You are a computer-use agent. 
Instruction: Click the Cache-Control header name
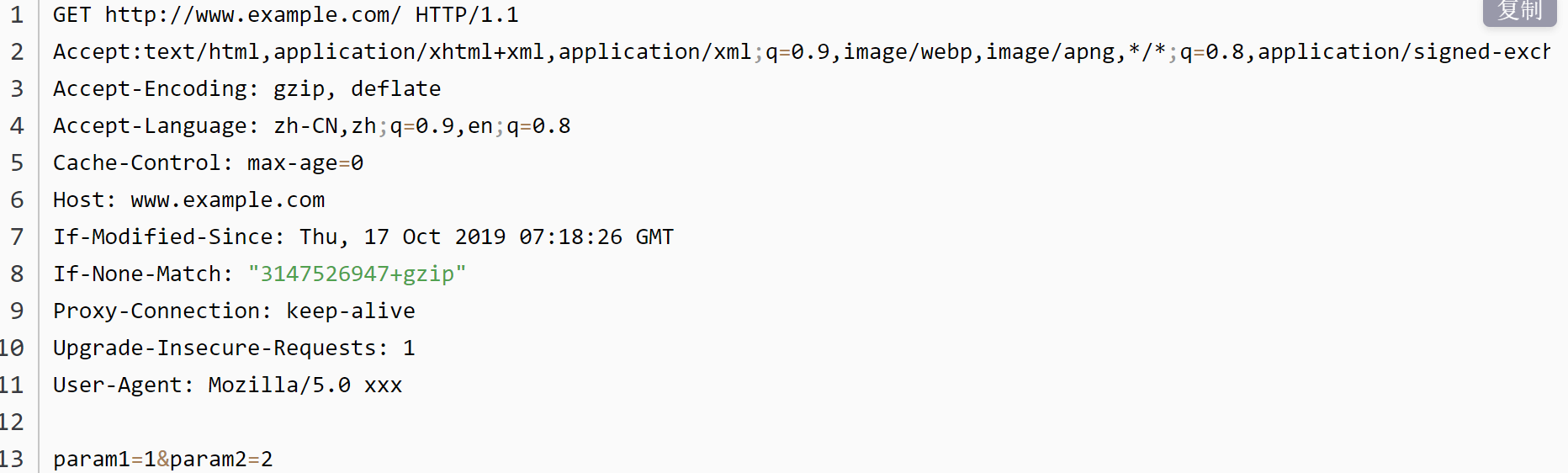pos(136,163)
